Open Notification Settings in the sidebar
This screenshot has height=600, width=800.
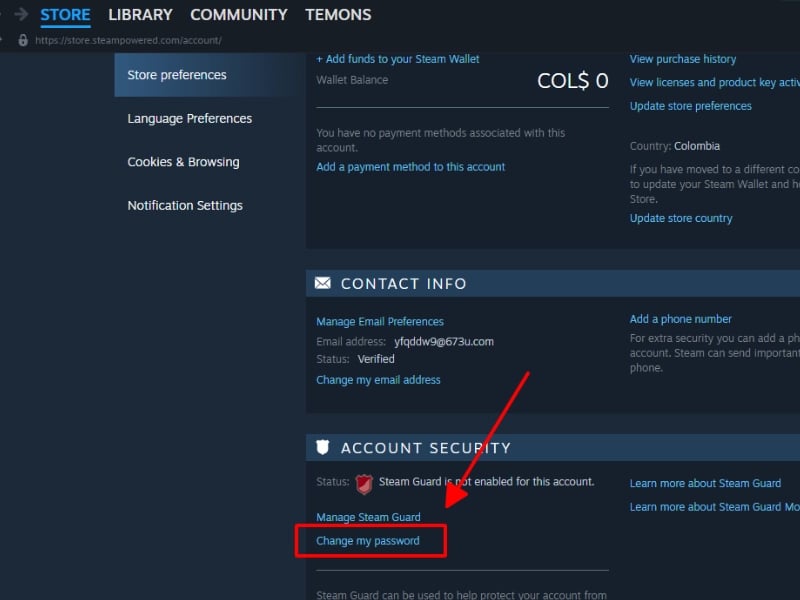pyautogui.click(x=185, y=205)
